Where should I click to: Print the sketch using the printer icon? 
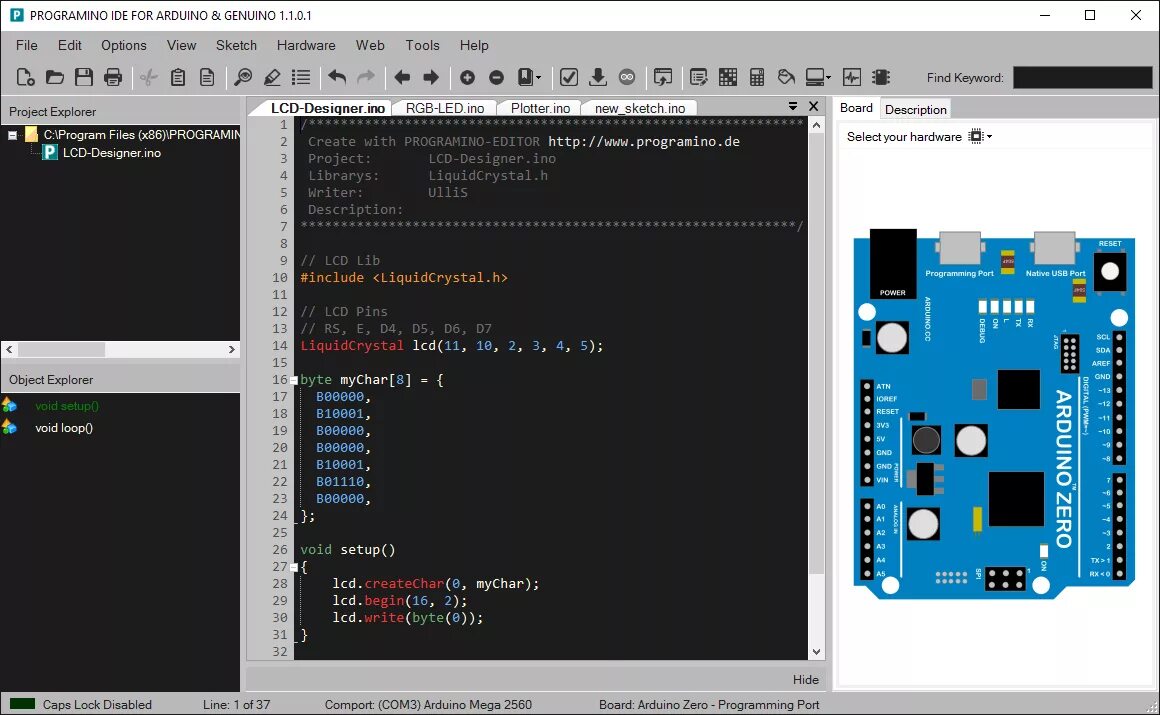pyautogui.click(x=112, y=77)
